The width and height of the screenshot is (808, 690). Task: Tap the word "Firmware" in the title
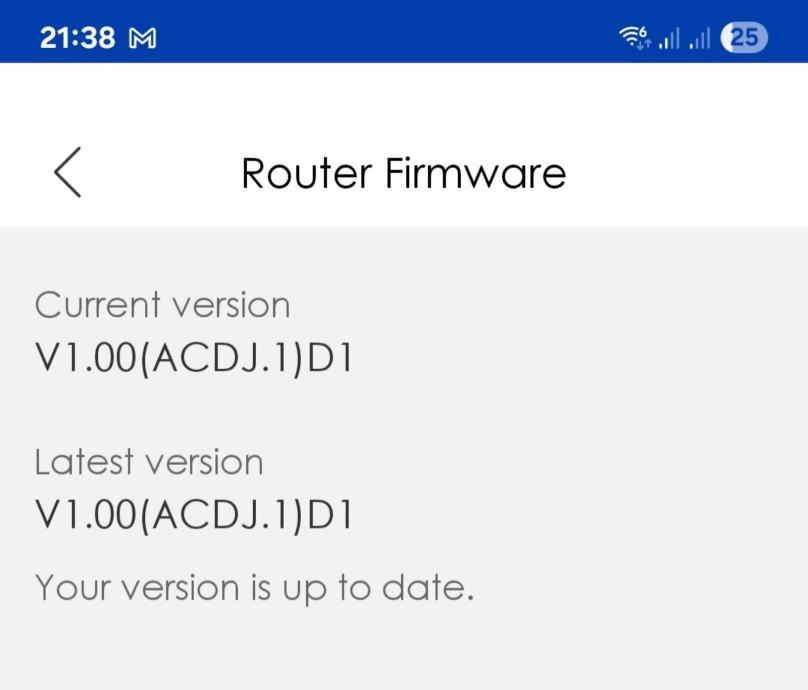pyautogui.click(x=475, y=173)
